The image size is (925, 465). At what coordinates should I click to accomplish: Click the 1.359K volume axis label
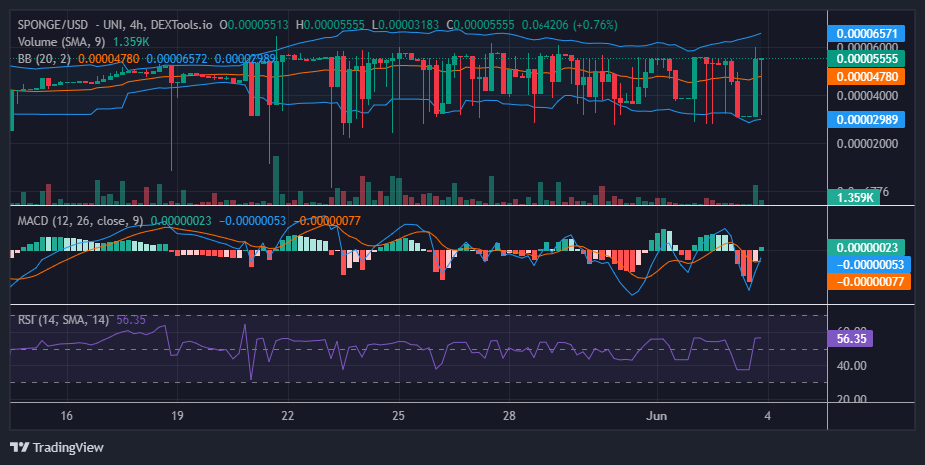coord(854,198)
